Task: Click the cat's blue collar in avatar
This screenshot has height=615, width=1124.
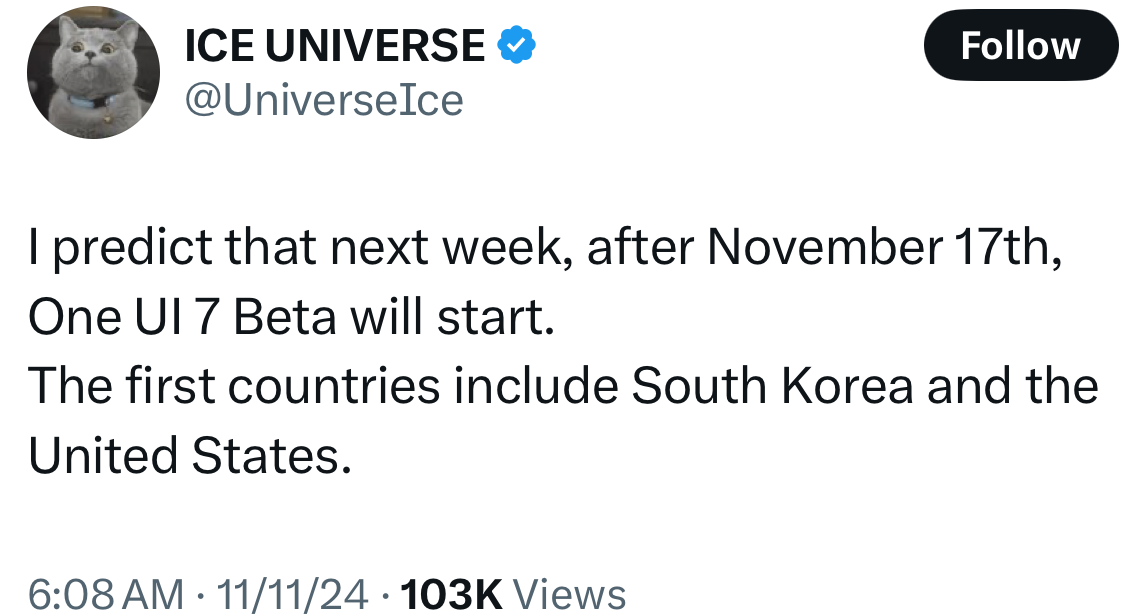Action: tap(91, 103)
